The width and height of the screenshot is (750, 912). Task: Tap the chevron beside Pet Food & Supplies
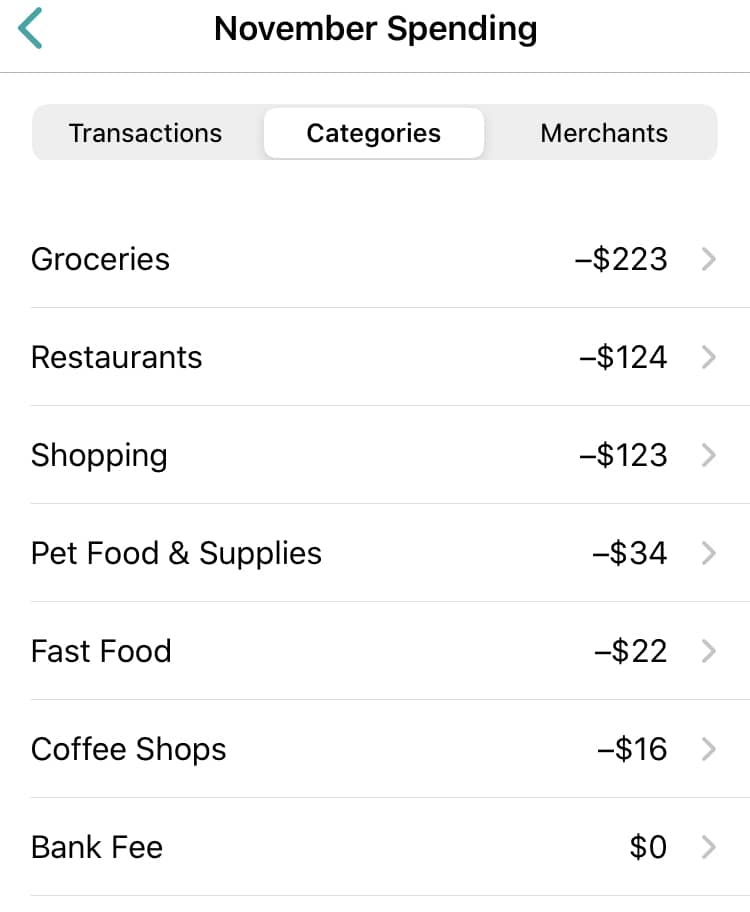pyautogui.click(x=708, y=553)
